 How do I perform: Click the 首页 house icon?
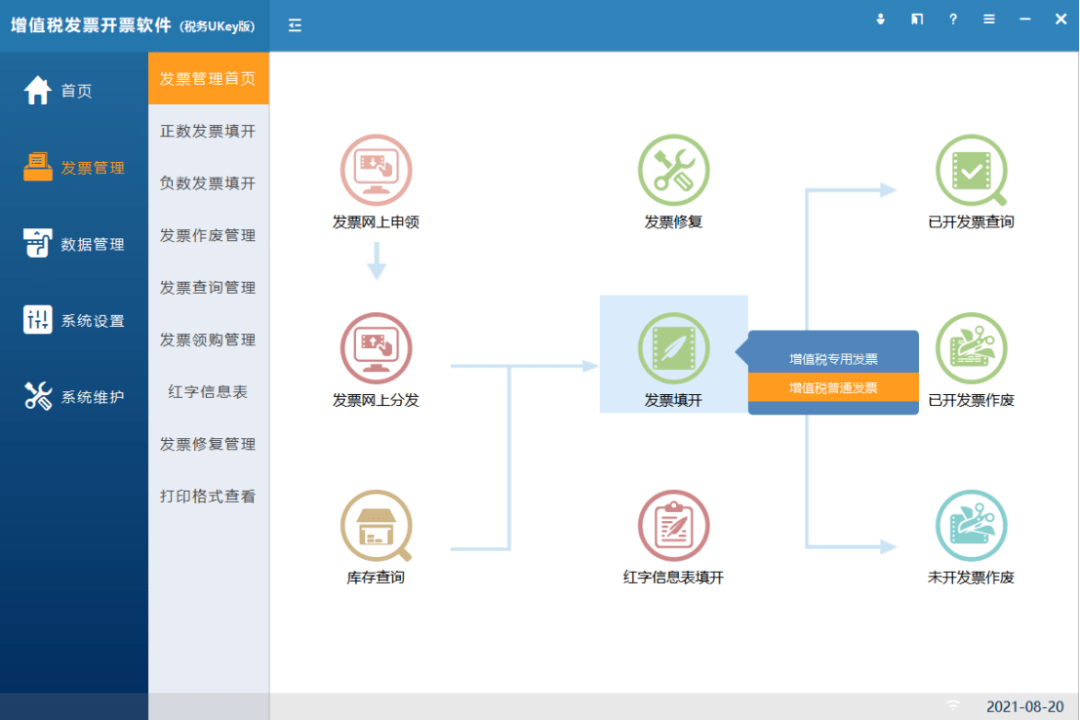[37, 90]
